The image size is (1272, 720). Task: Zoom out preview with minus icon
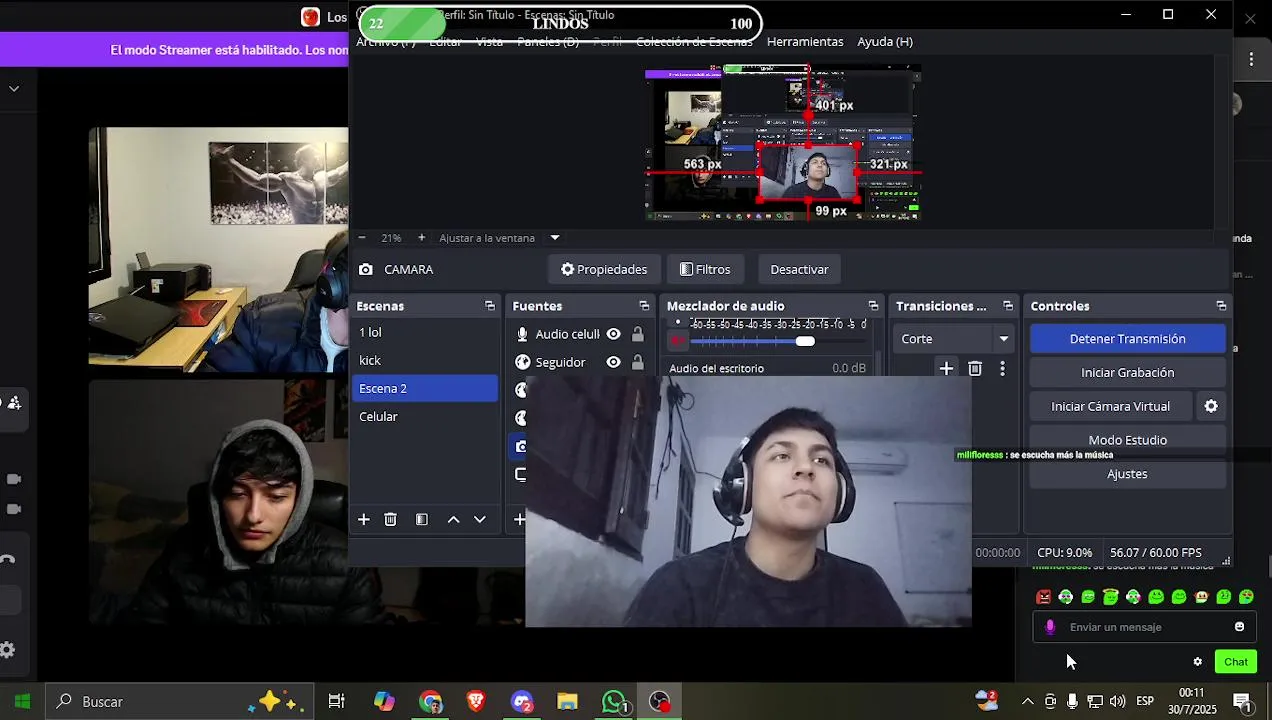[x=362, y=238]
